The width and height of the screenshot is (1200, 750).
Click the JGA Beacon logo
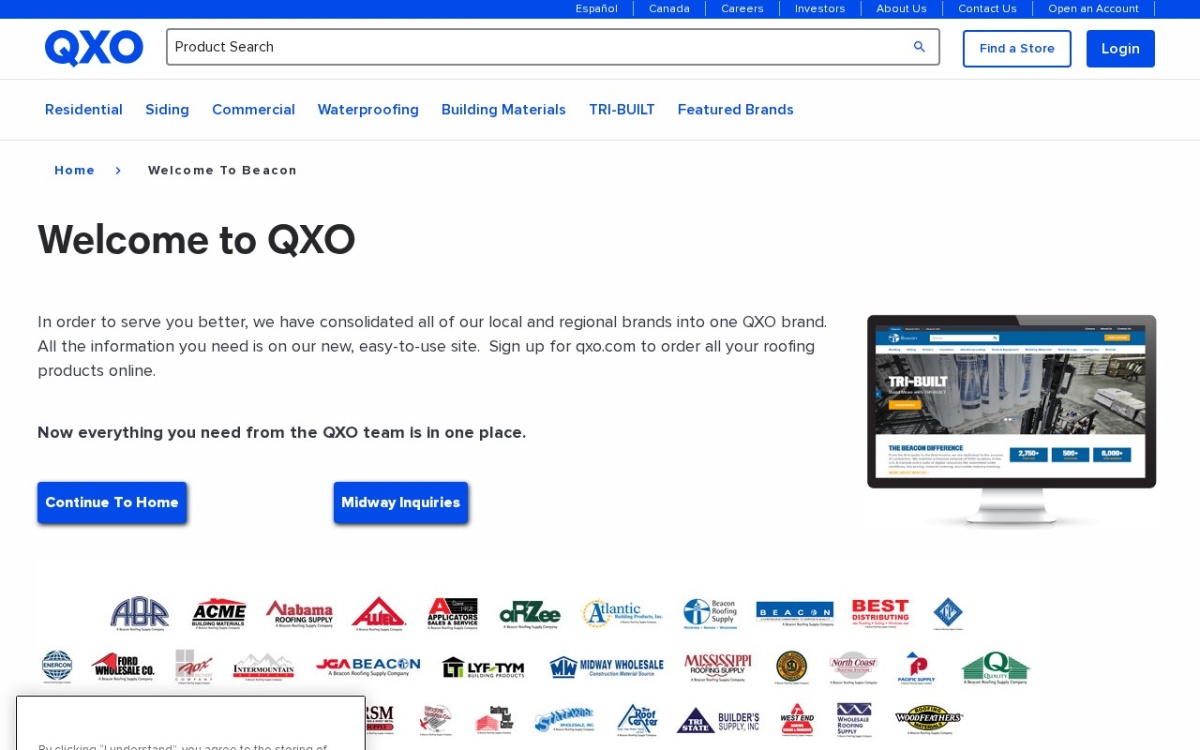click(x=368, y=667)
